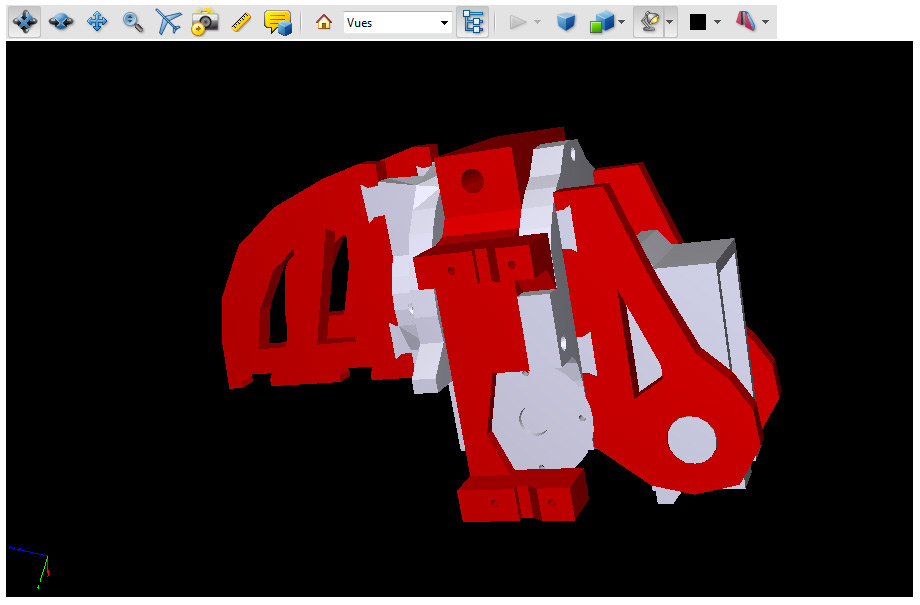Pick the 3D measurement ruler tool
This screenshot has height=605, width=920.
(x=240, y=22)
